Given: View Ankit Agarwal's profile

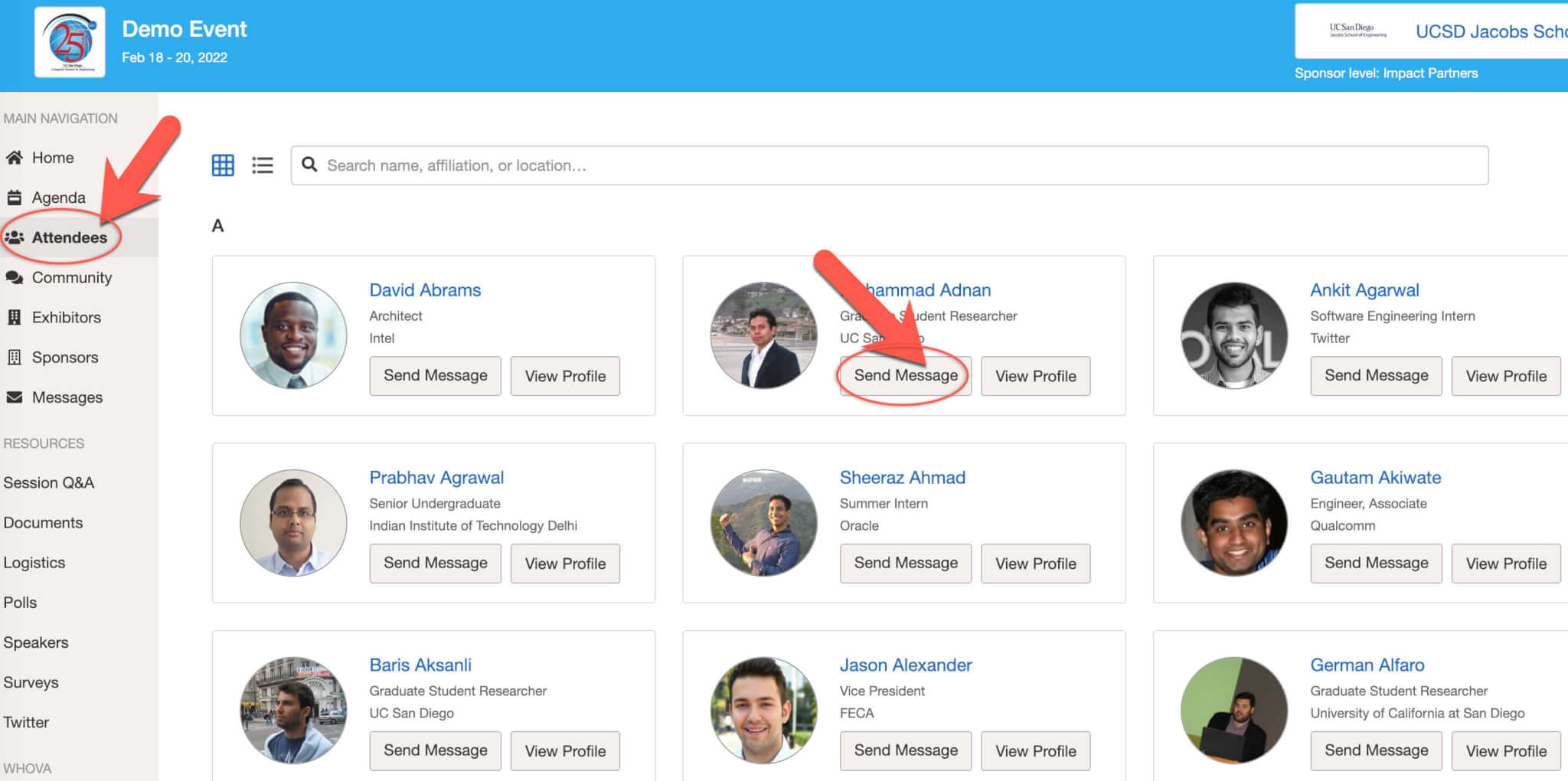Looking at the screenshot, I should click(x=1506, y=375).
